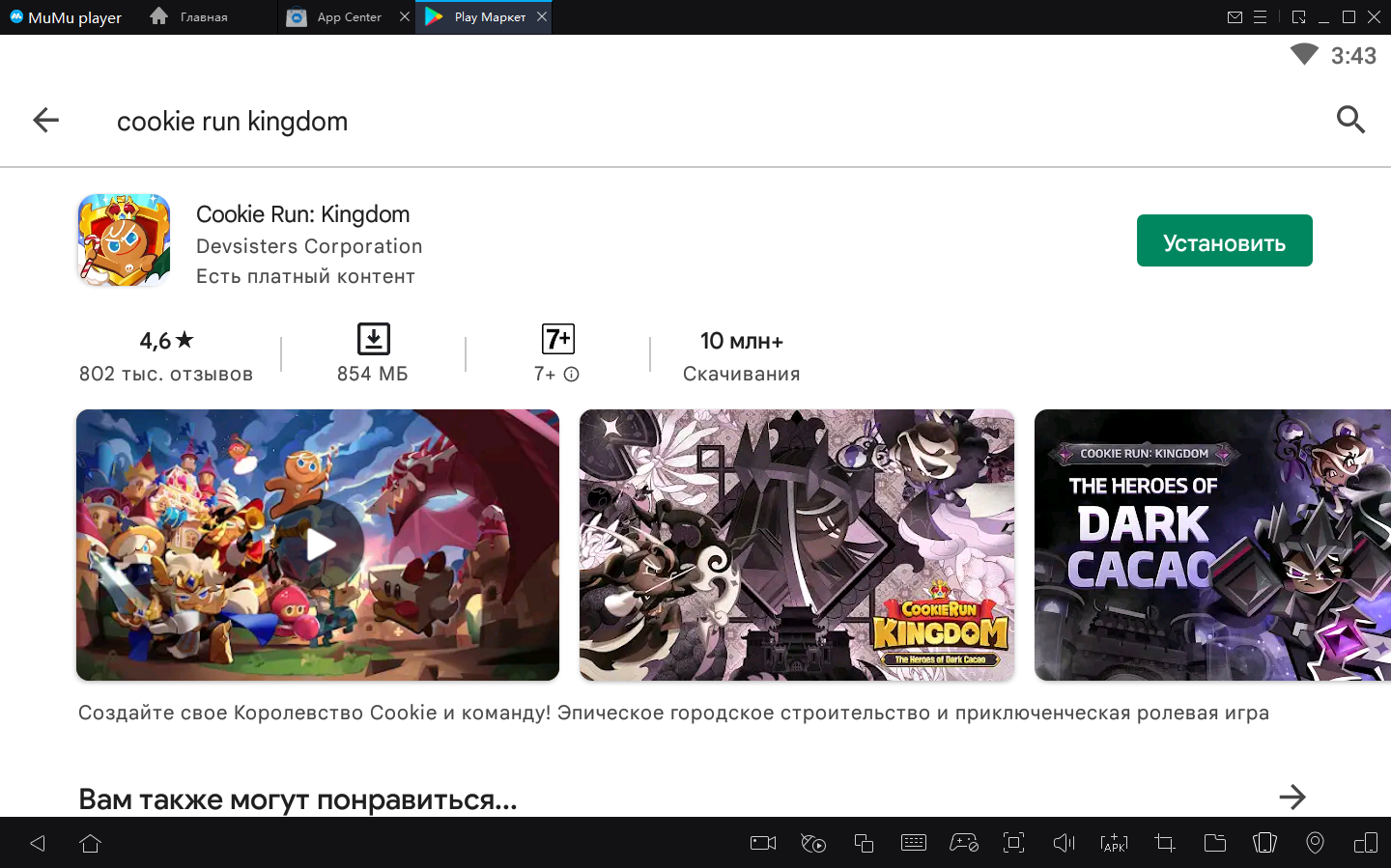Viewport: 1391px width, 868px height.
Task: Open the volume speaker control
Action: 1064,843
